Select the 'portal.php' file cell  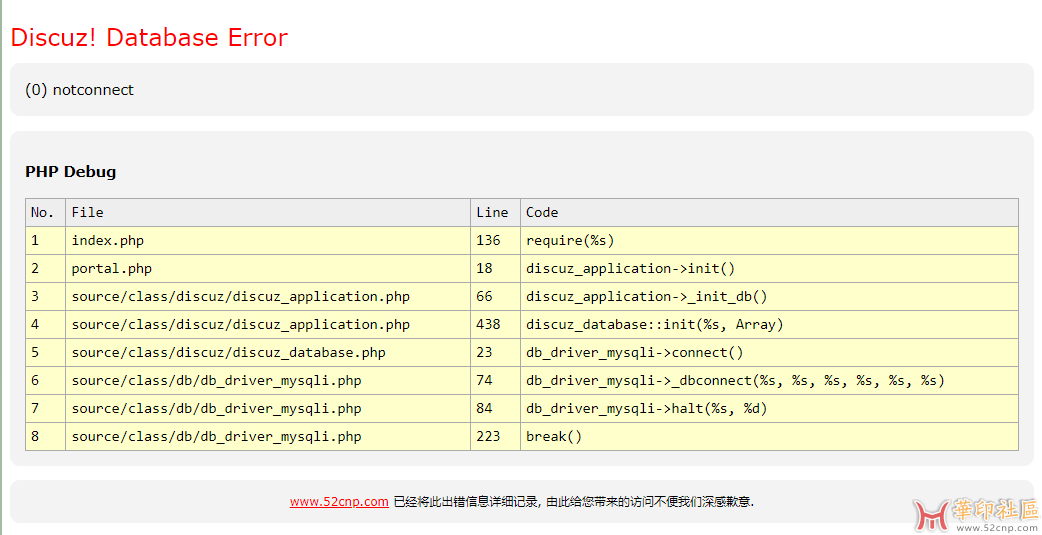point(268,268)
